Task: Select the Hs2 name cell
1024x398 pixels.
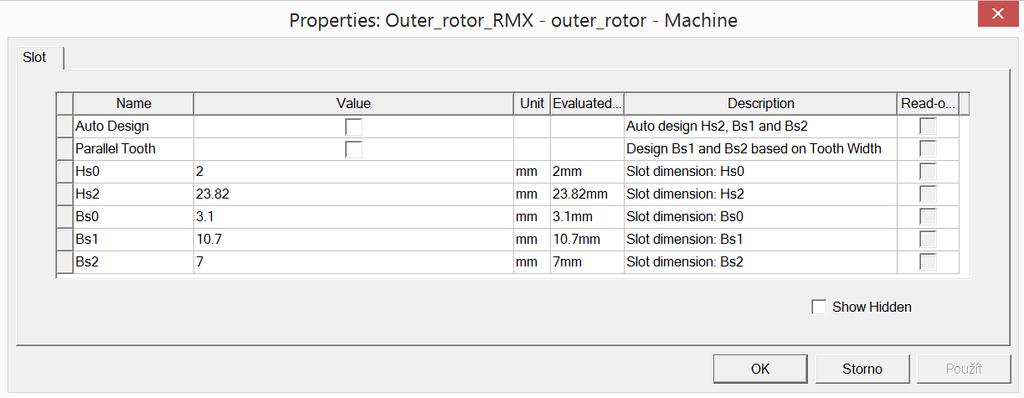Action: click(133, 194)
